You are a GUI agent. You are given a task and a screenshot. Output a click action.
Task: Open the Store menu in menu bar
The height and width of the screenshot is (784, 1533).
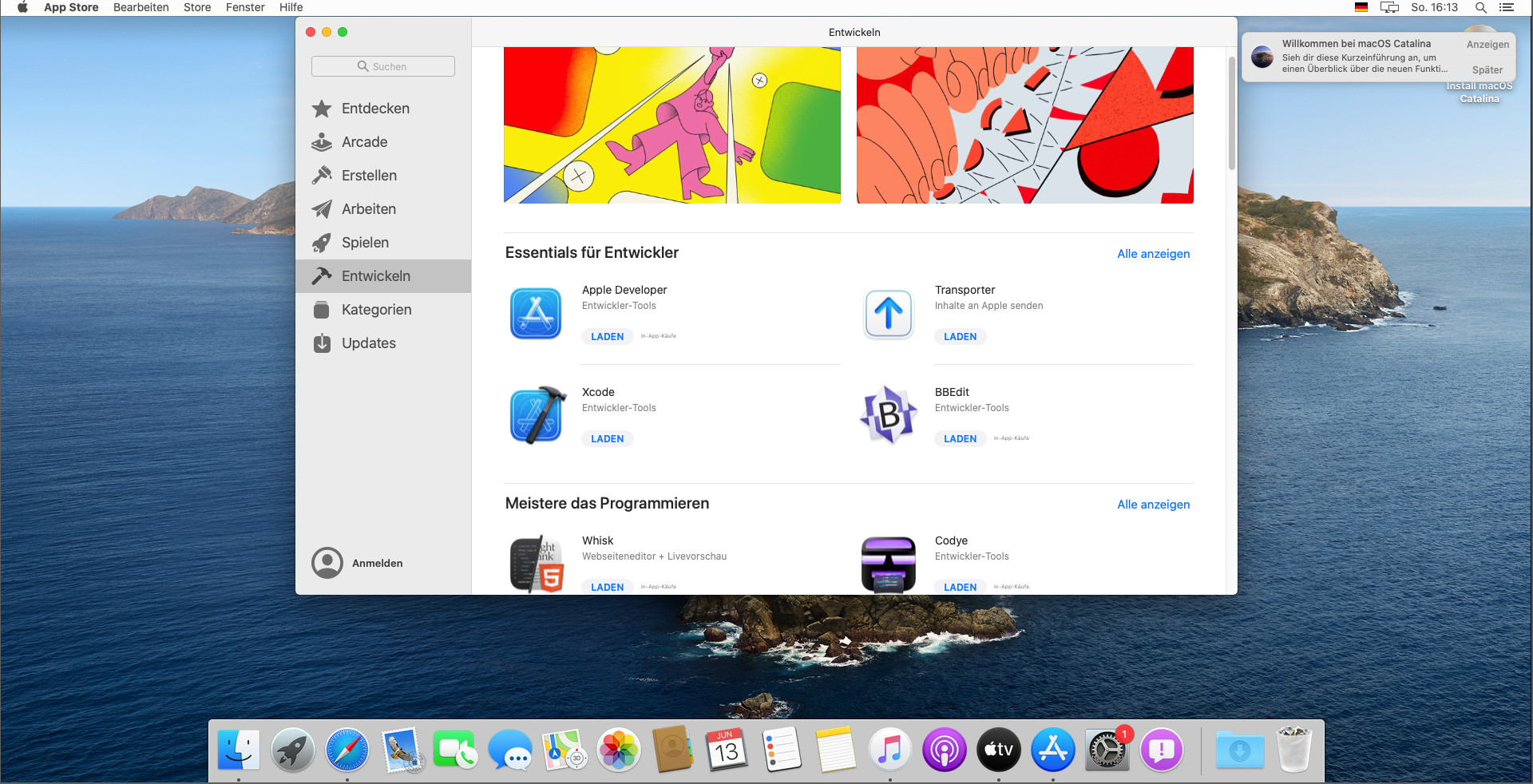197,7
